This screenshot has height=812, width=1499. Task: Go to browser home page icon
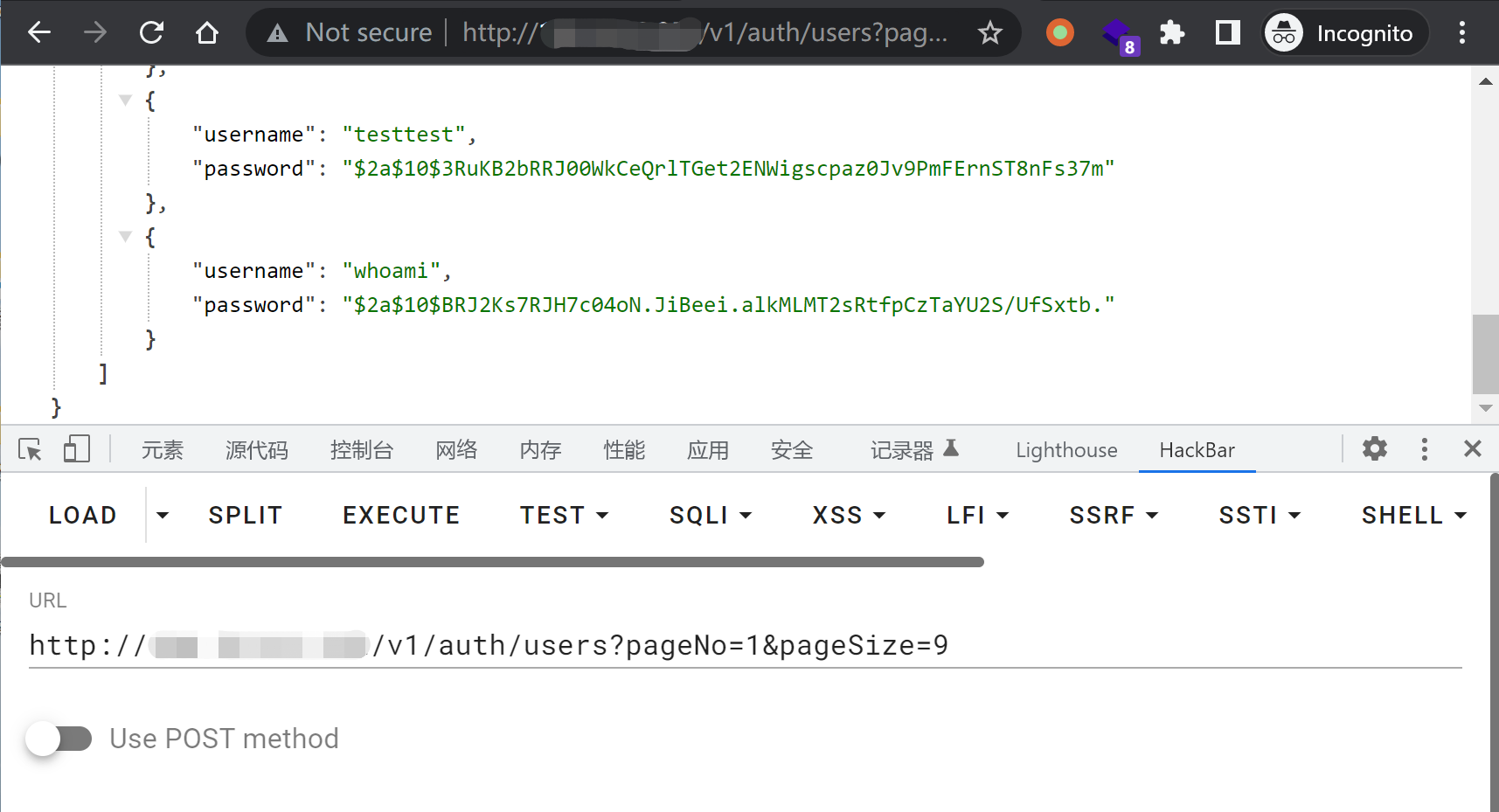click(x=207, y=33)
